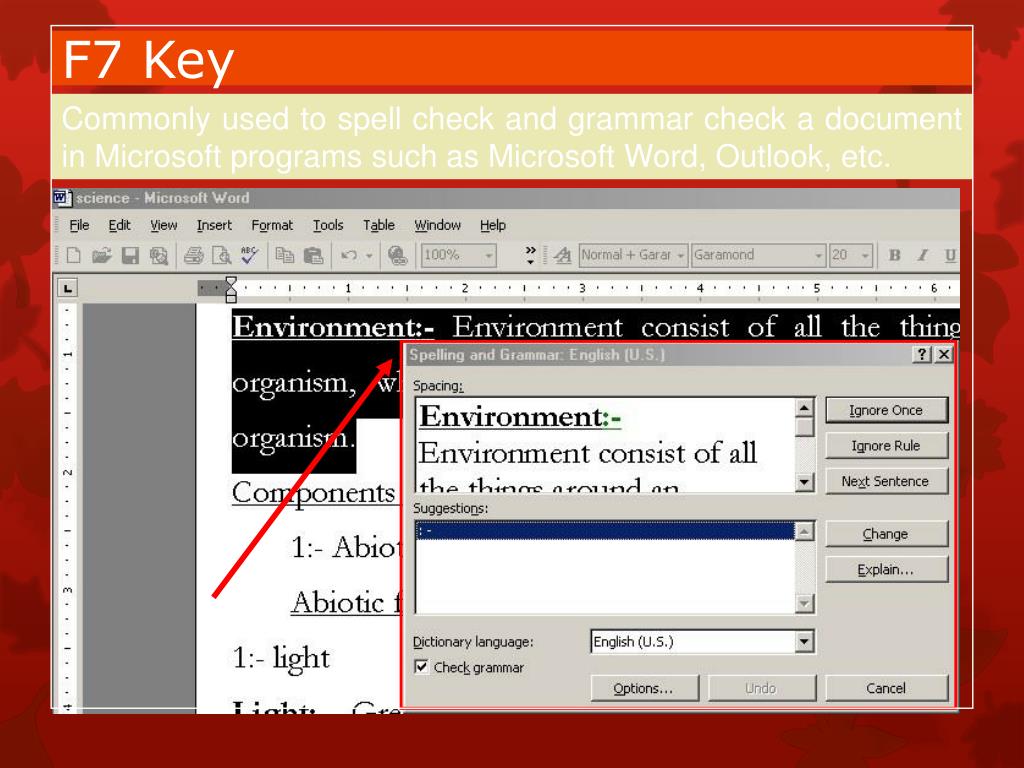Open the Normal + Garar style dropdown
Image resolution: width=1024 pixels, height=768 pixels.
tap(680, 255)
